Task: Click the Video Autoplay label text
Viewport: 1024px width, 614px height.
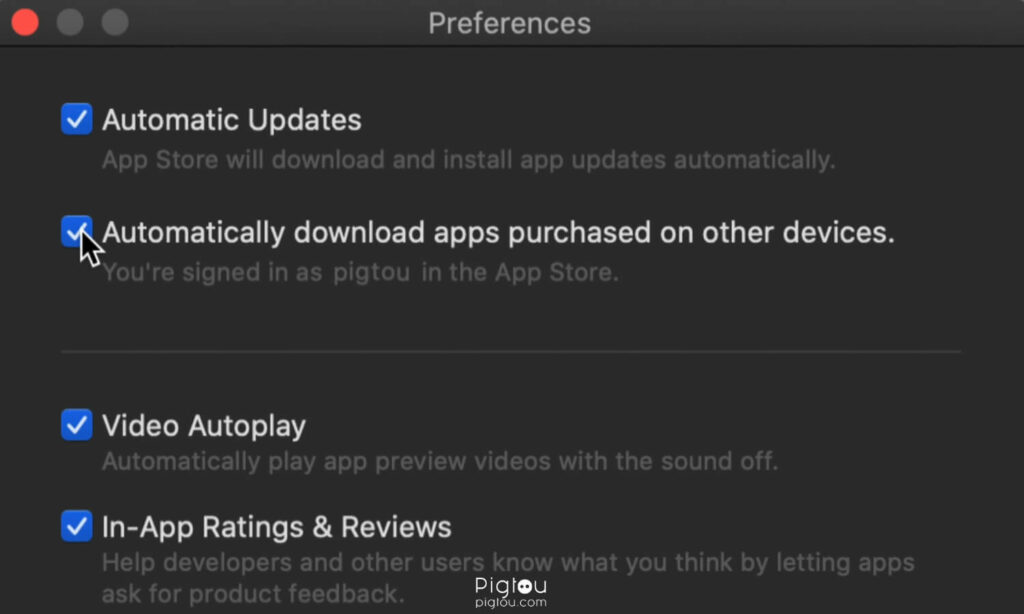Action: click(x=204, y=426)
